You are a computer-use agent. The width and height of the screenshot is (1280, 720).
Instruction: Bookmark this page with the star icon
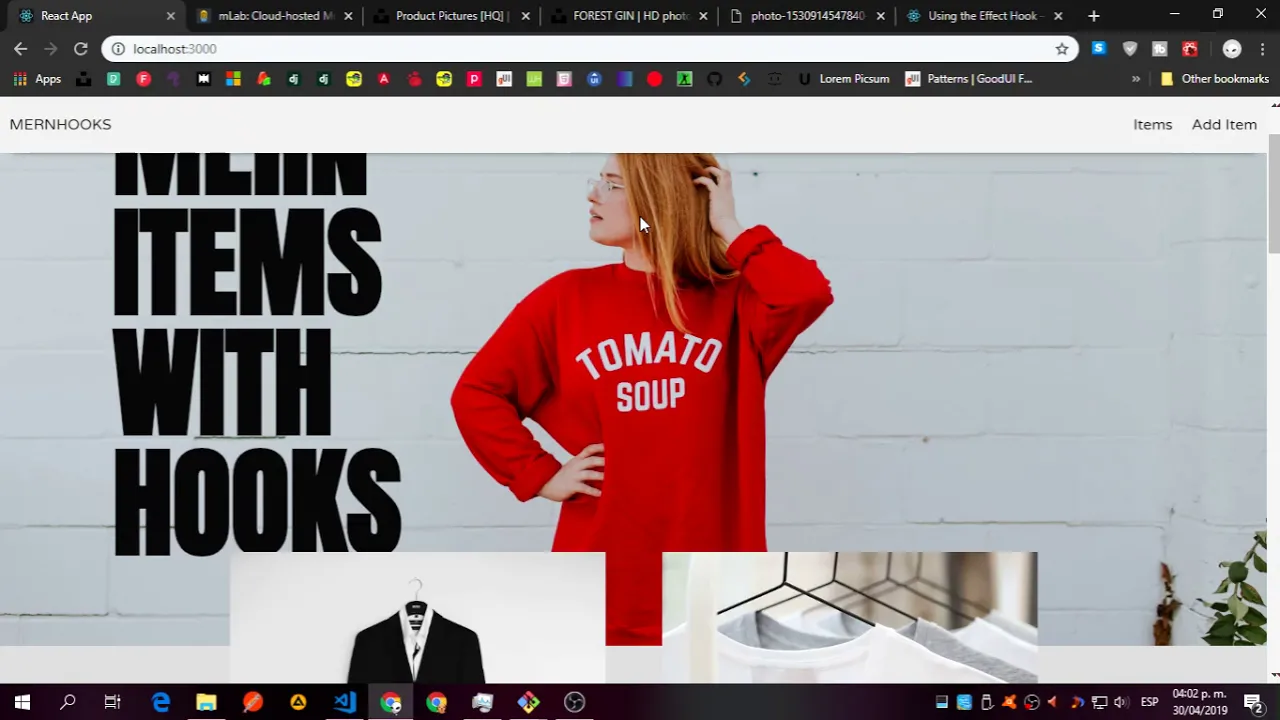point(1062,48)
